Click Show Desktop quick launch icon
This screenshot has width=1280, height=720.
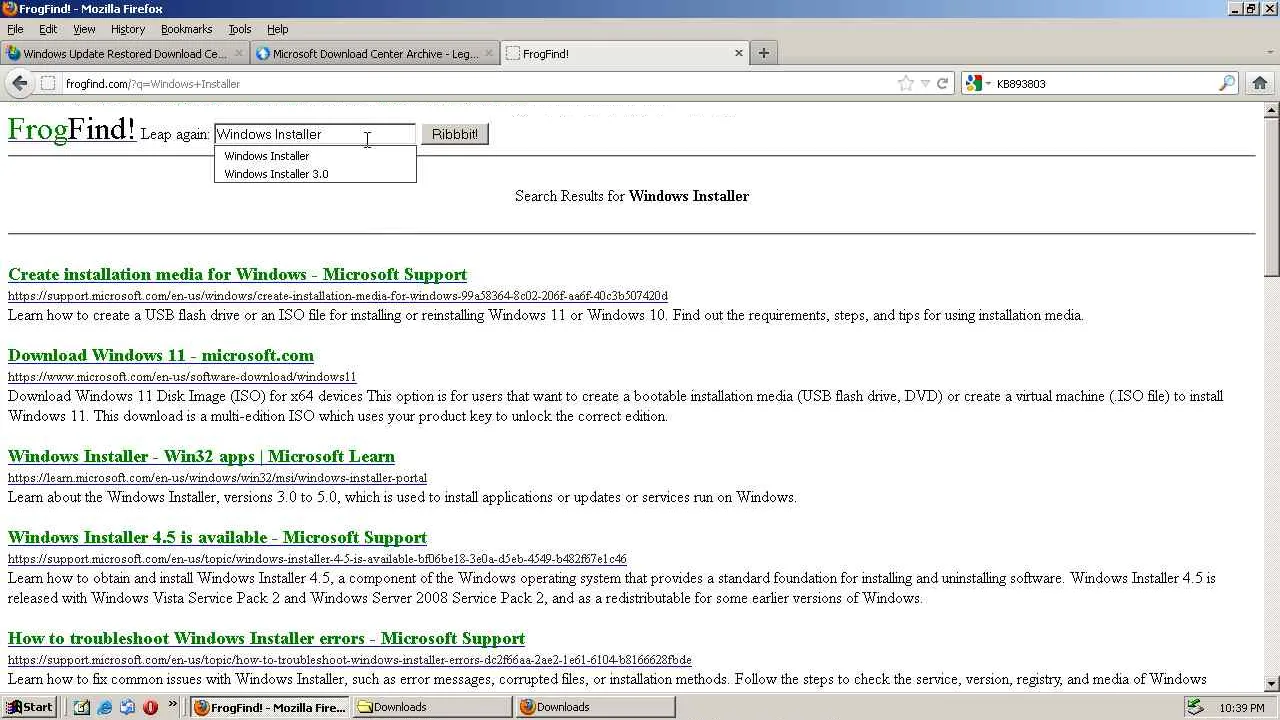[82, 707]
